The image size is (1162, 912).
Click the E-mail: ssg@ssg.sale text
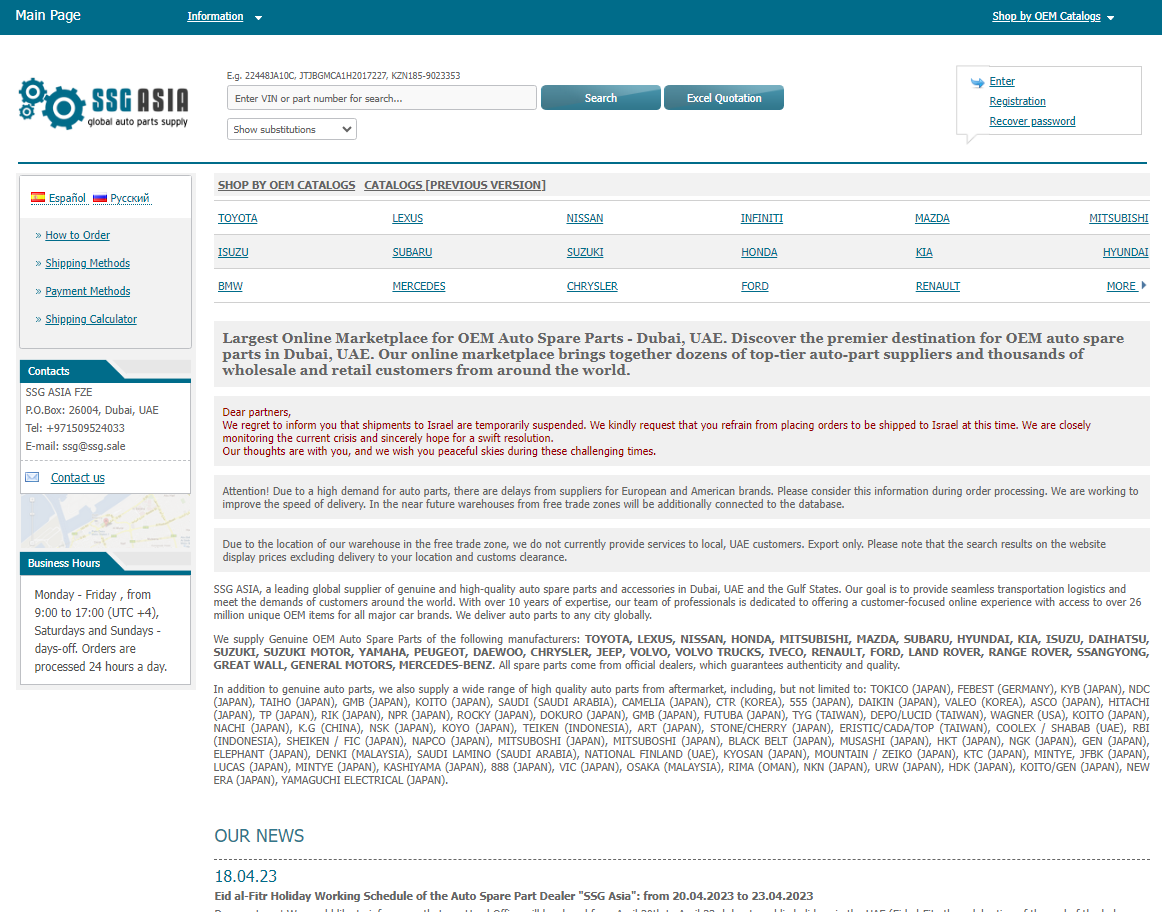(x=76, y=447)
